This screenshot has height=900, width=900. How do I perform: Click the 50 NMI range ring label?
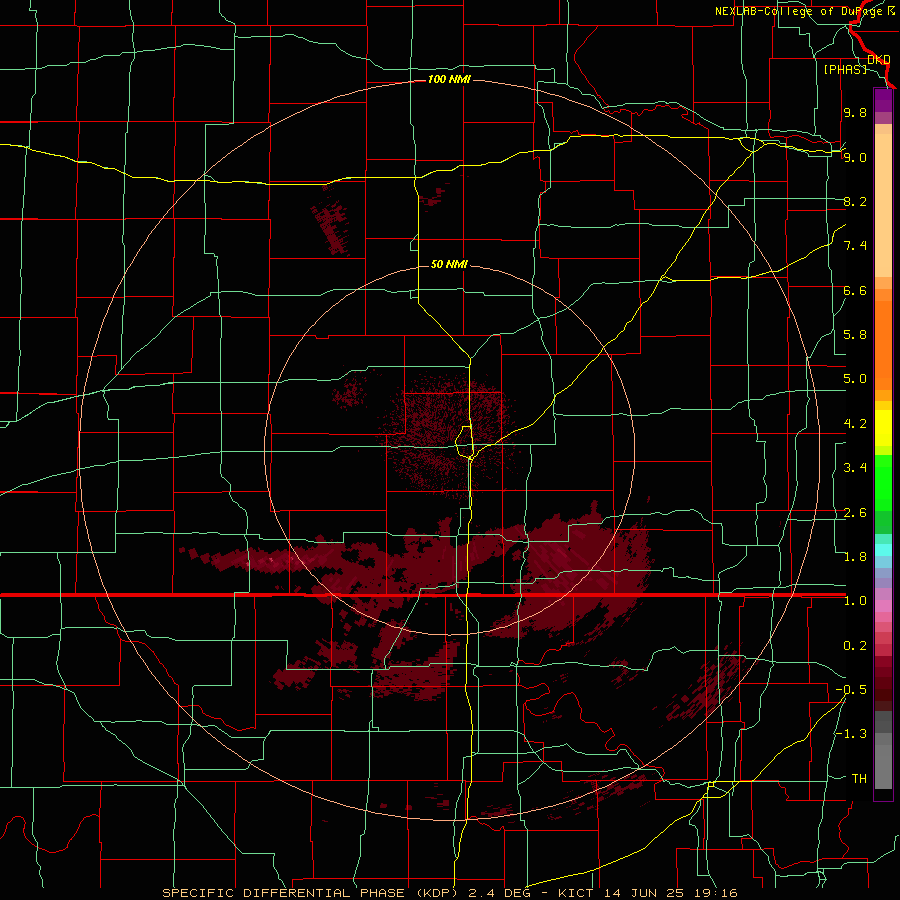[x=449, y=264]
